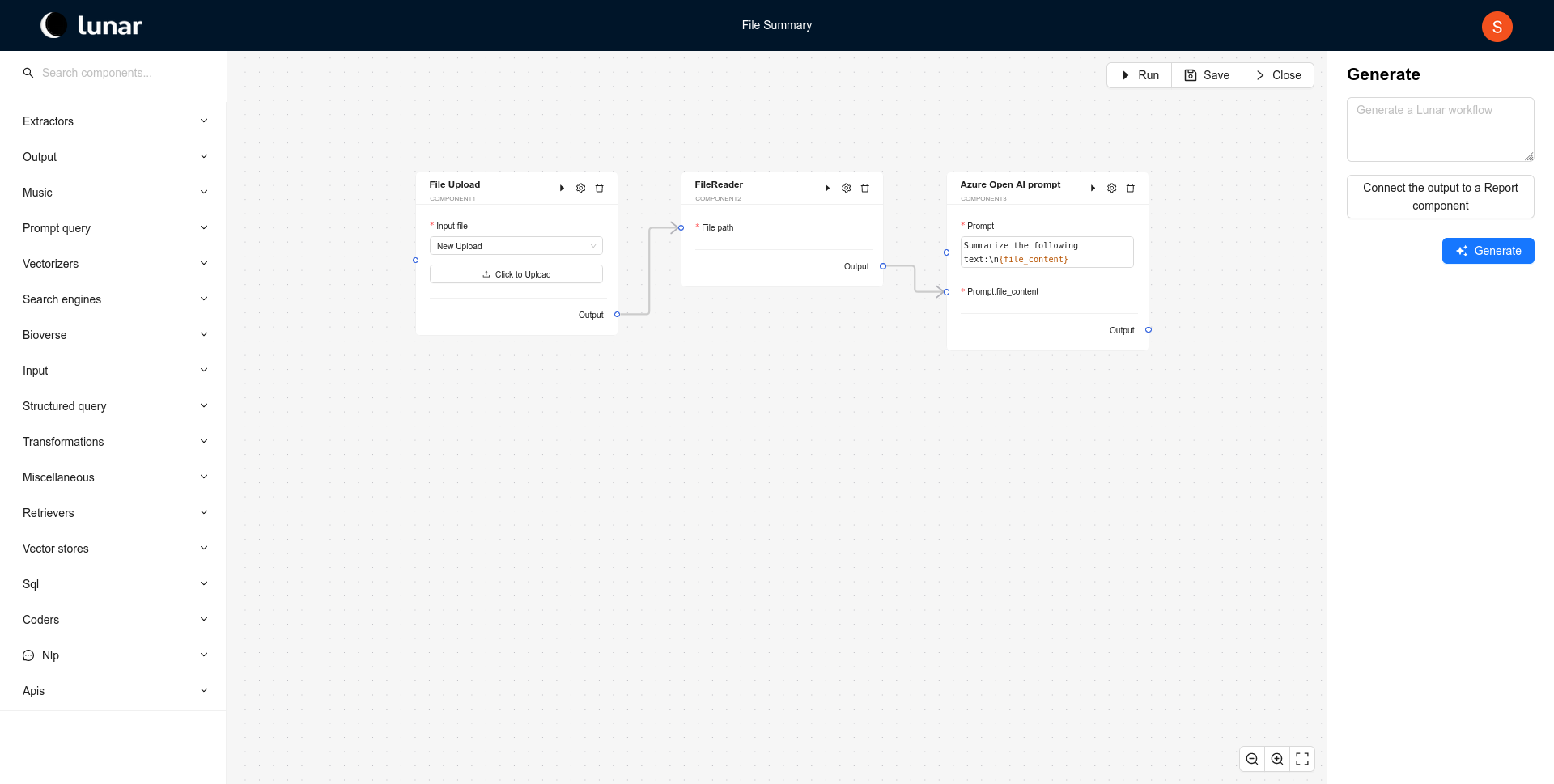Select the File Summary title

coord(777,25)
